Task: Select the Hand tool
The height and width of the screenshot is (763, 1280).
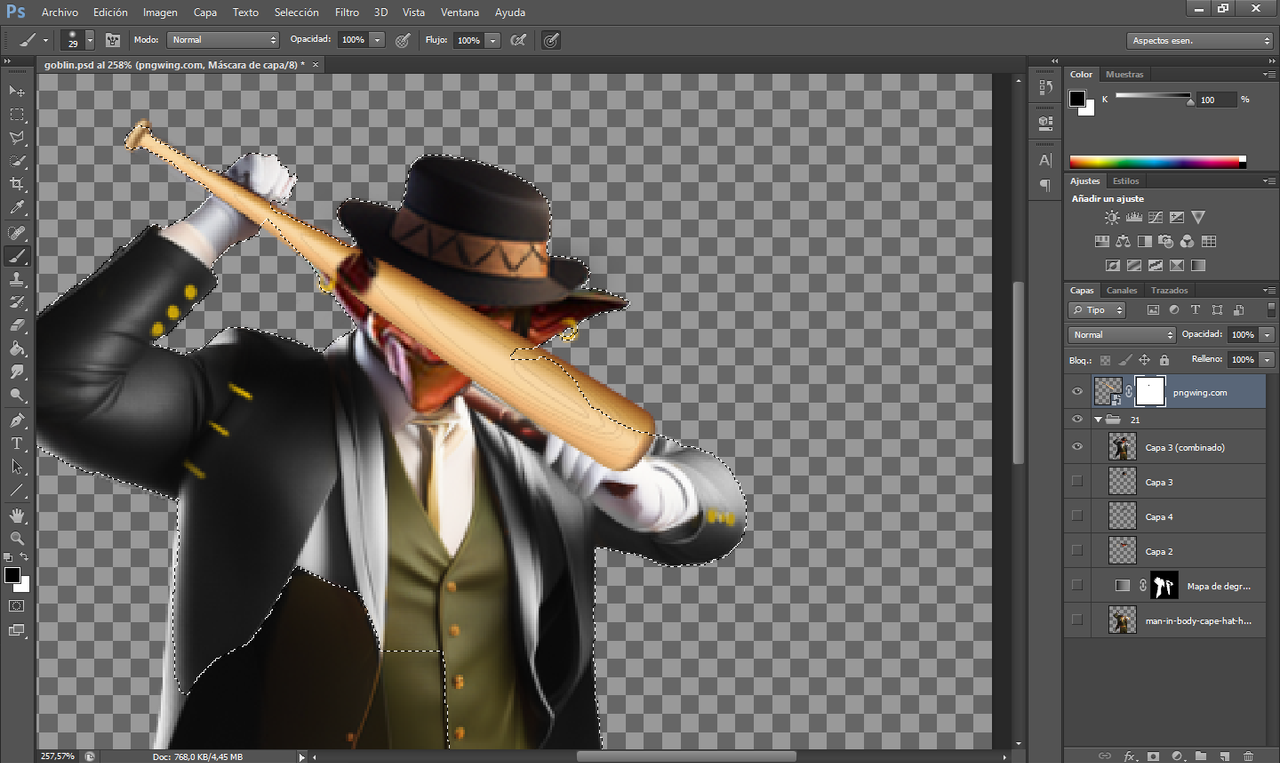Action: (x=17, y=515)
